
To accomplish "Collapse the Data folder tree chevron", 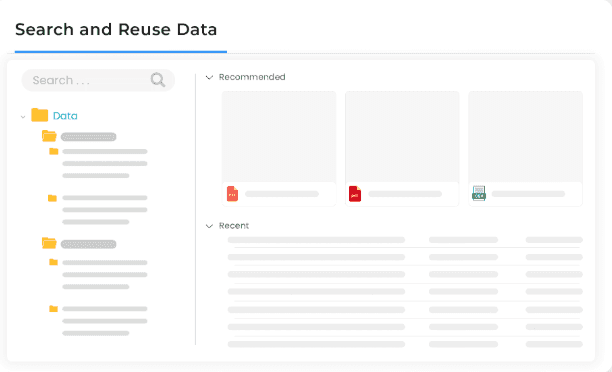I will 23,116.
